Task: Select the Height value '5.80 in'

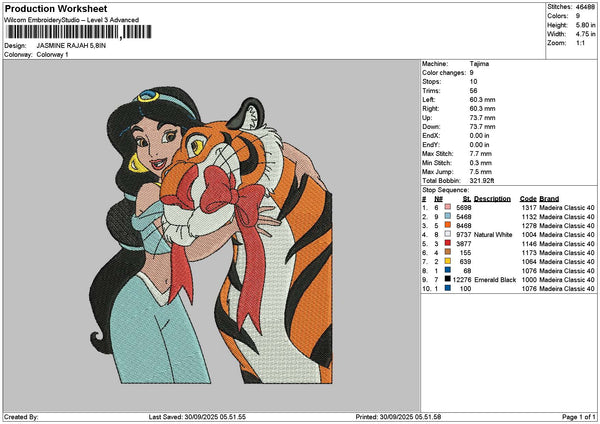Action: (585, 25)
